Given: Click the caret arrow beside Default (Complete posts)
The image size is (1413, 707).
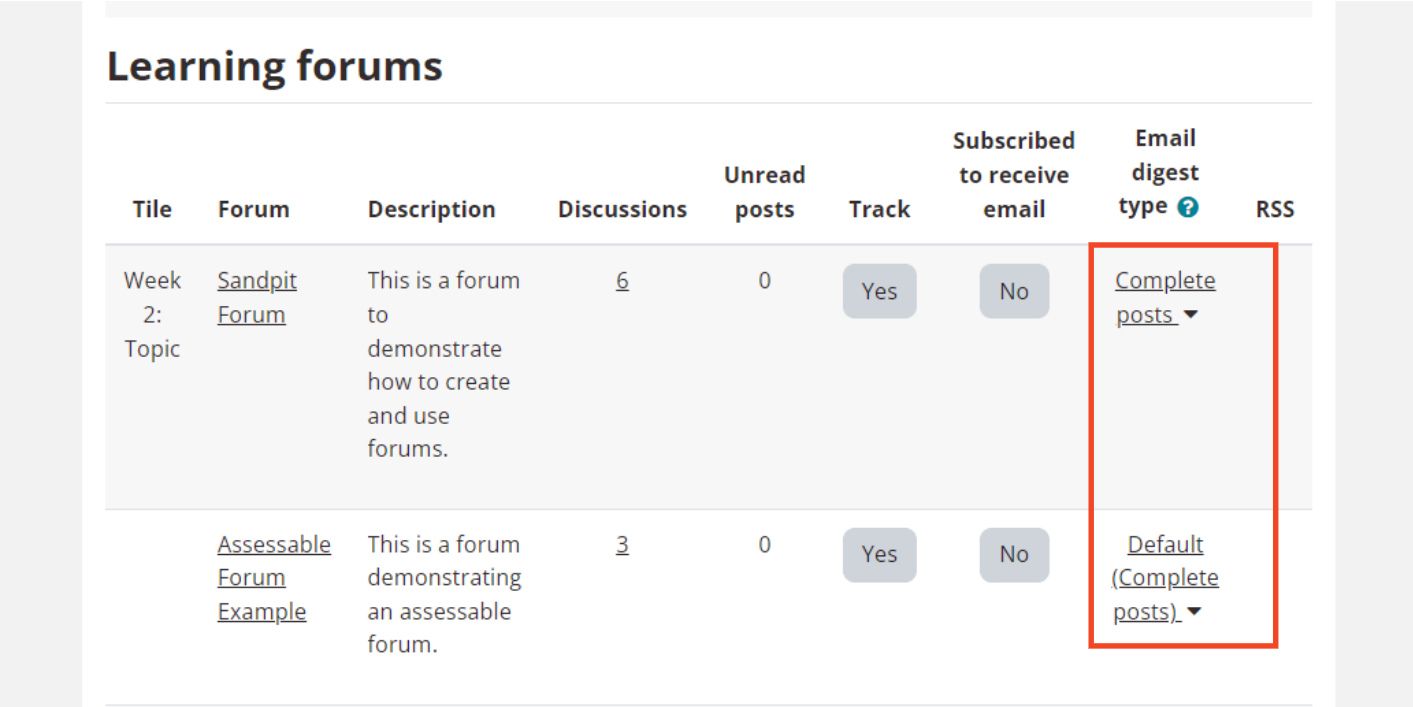Looking at the screenshot, I should (1192, 613).
